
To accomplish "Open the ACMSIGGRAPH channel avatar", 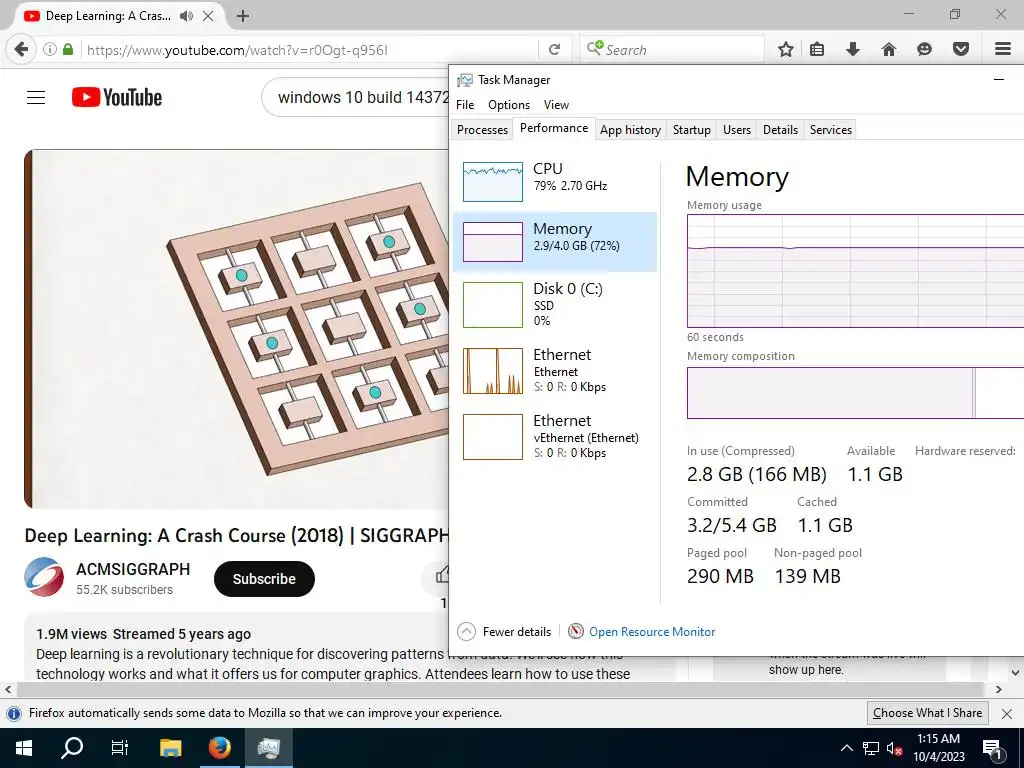I will (x=44, y=577).
